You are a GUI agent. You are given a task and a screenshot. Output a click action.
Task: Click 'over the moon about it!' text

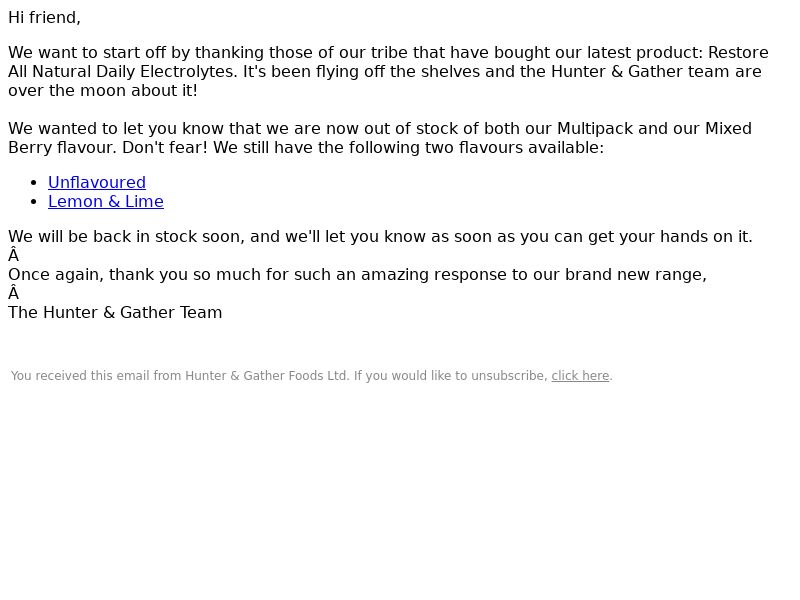click(x=103, y=90)
